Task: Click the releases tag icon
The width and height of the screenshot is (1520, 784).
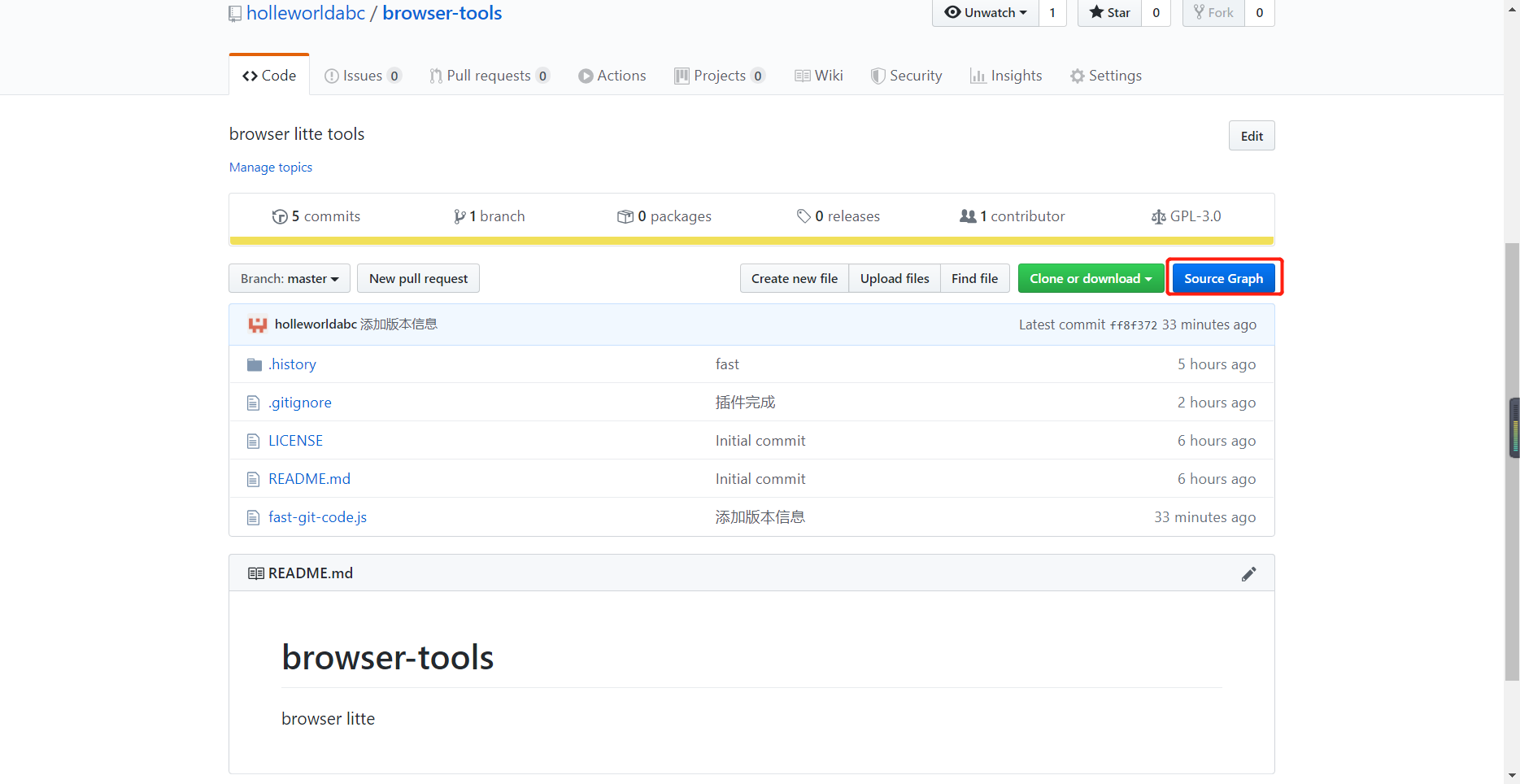Action: pos(804,216)
